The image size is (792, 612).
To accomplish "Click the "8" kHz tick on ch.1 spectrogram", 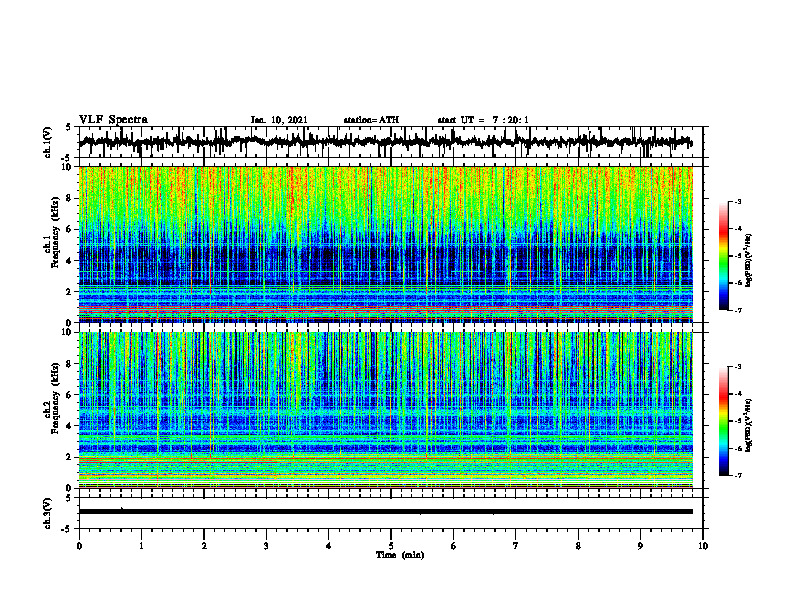I will coord(70,198).
